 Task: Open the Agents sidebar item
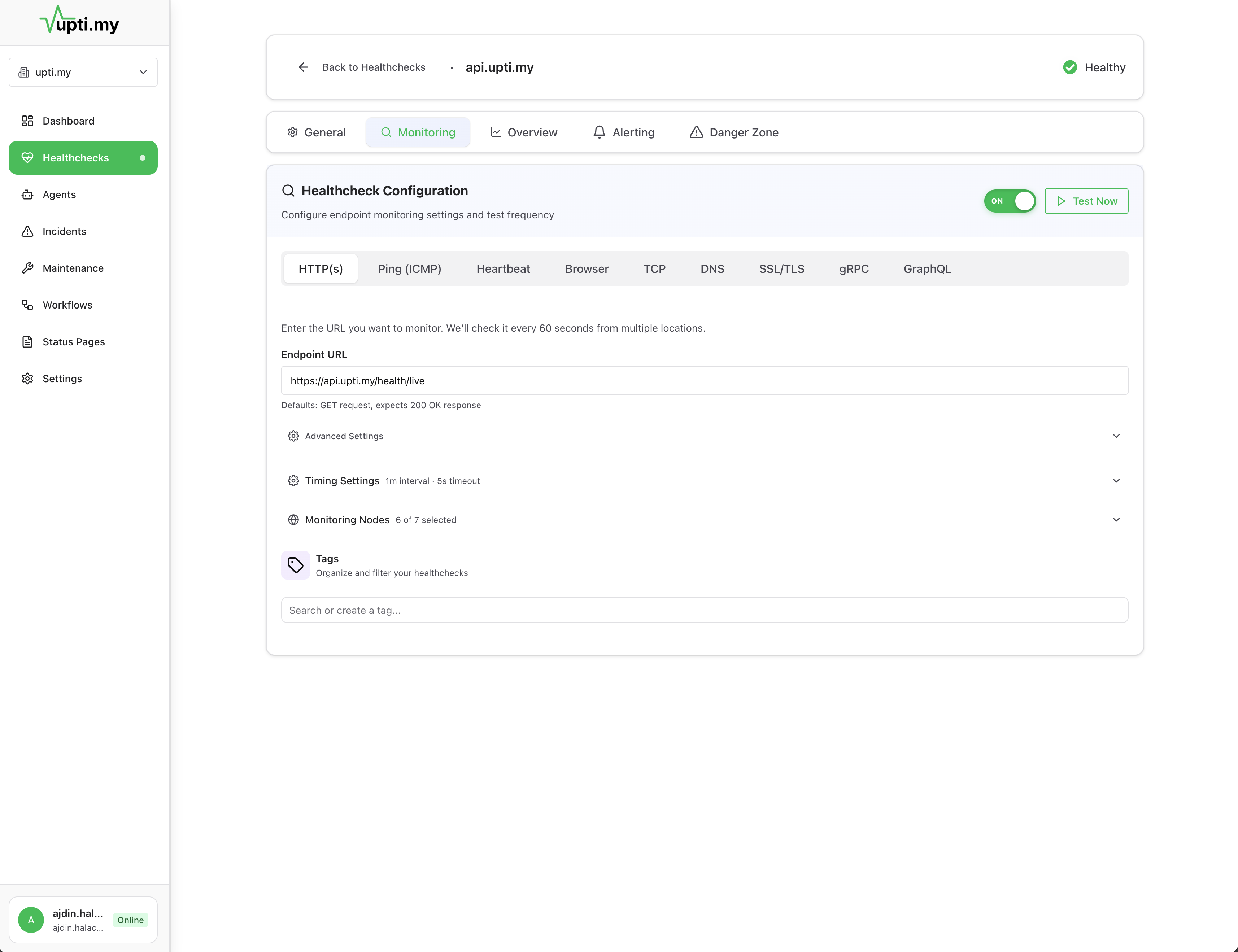coord(83,195)
